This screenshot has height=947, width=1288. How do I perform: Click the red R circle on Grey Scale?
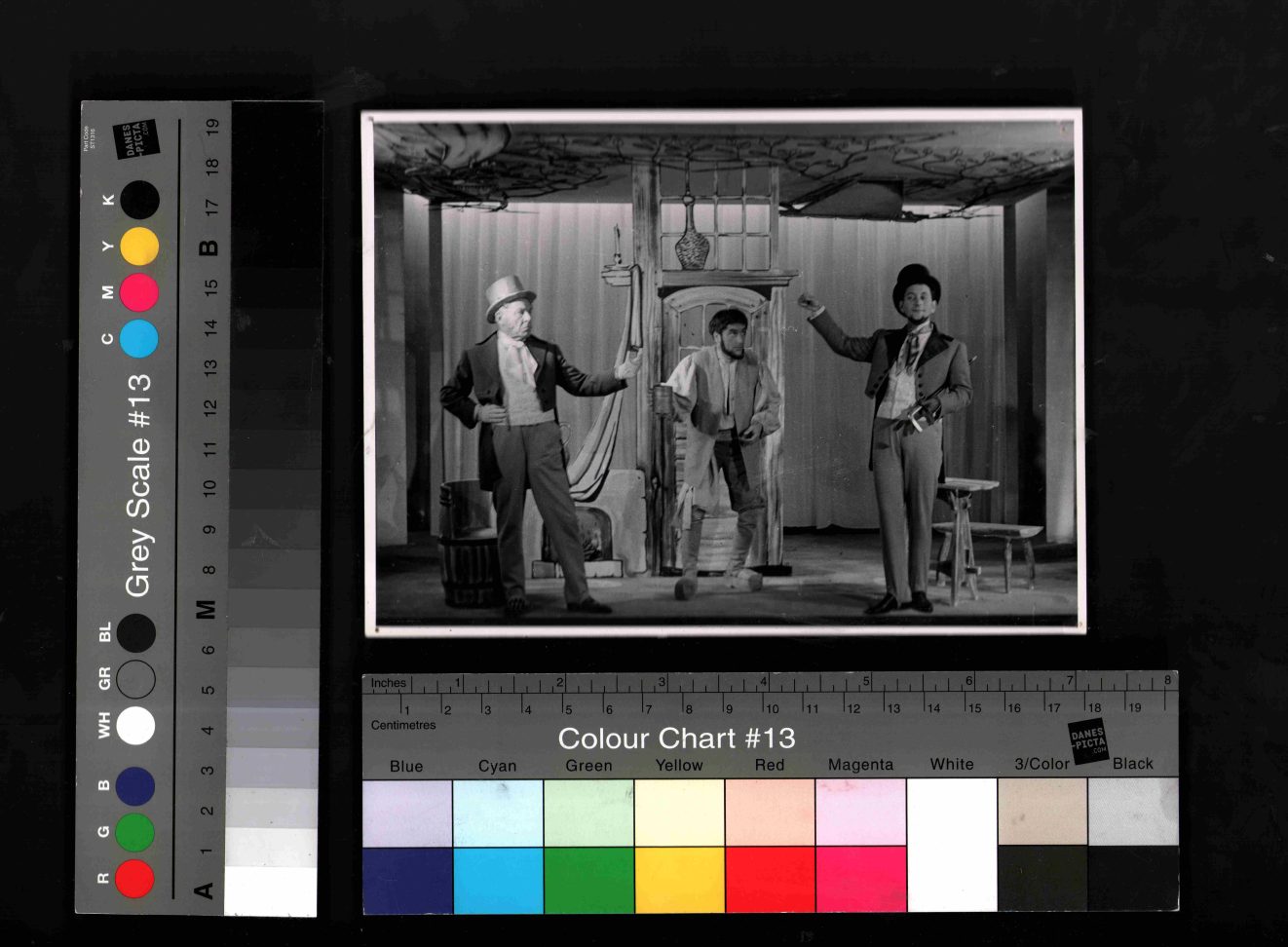(134, 878)
